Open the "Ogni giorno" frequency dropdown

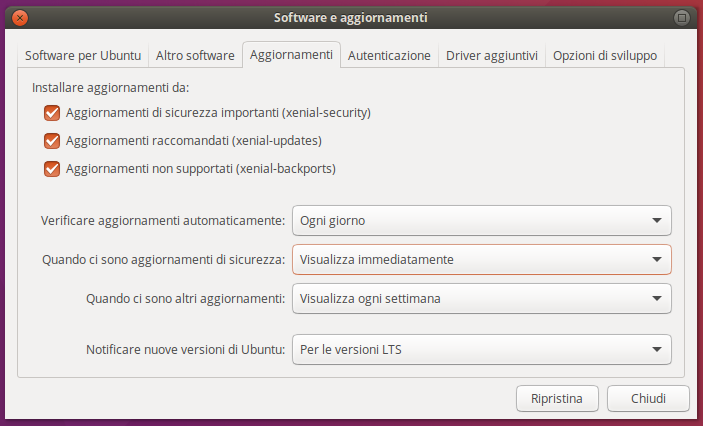point(481,220)
